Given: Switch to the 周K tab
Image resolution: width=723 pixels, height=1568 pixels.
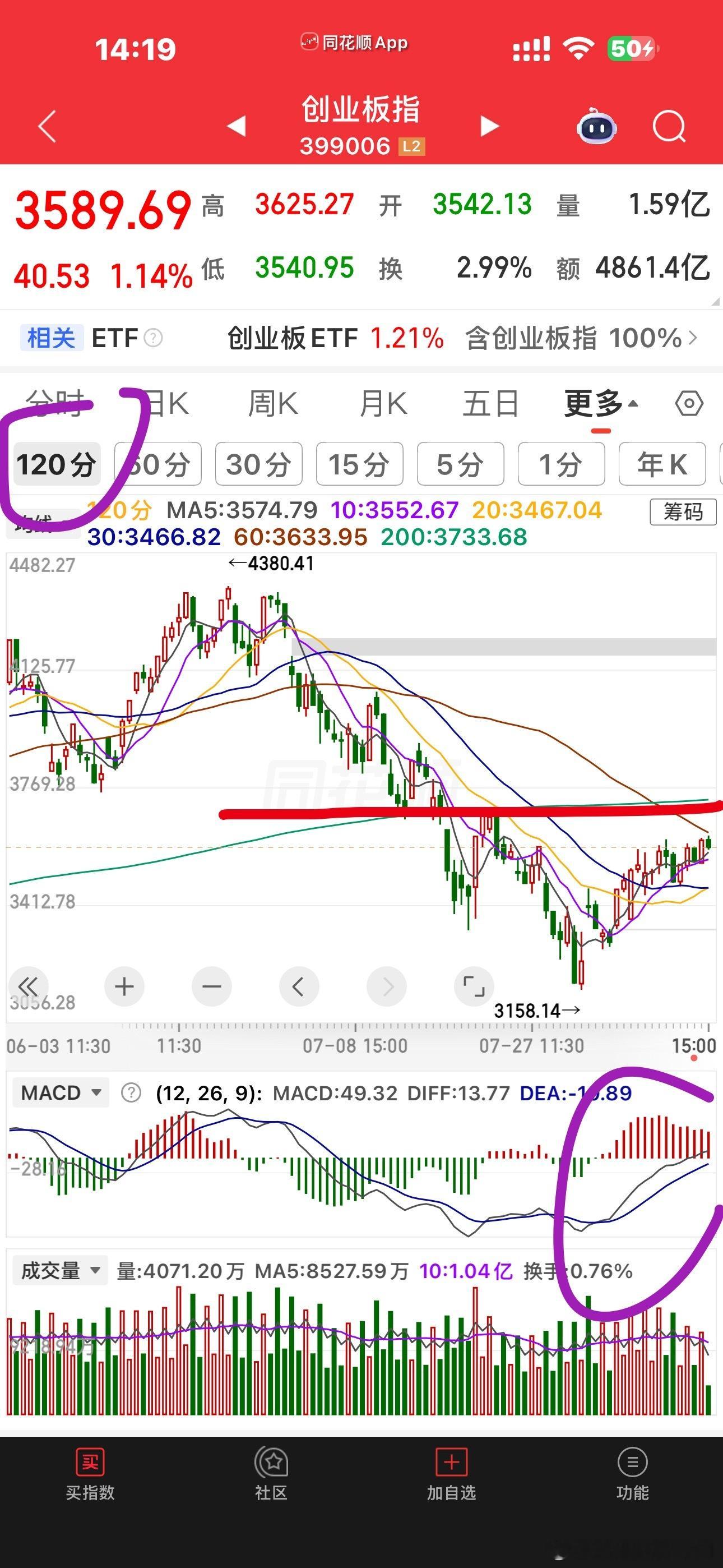Looking at the screenshot, I should pos(272,404).
